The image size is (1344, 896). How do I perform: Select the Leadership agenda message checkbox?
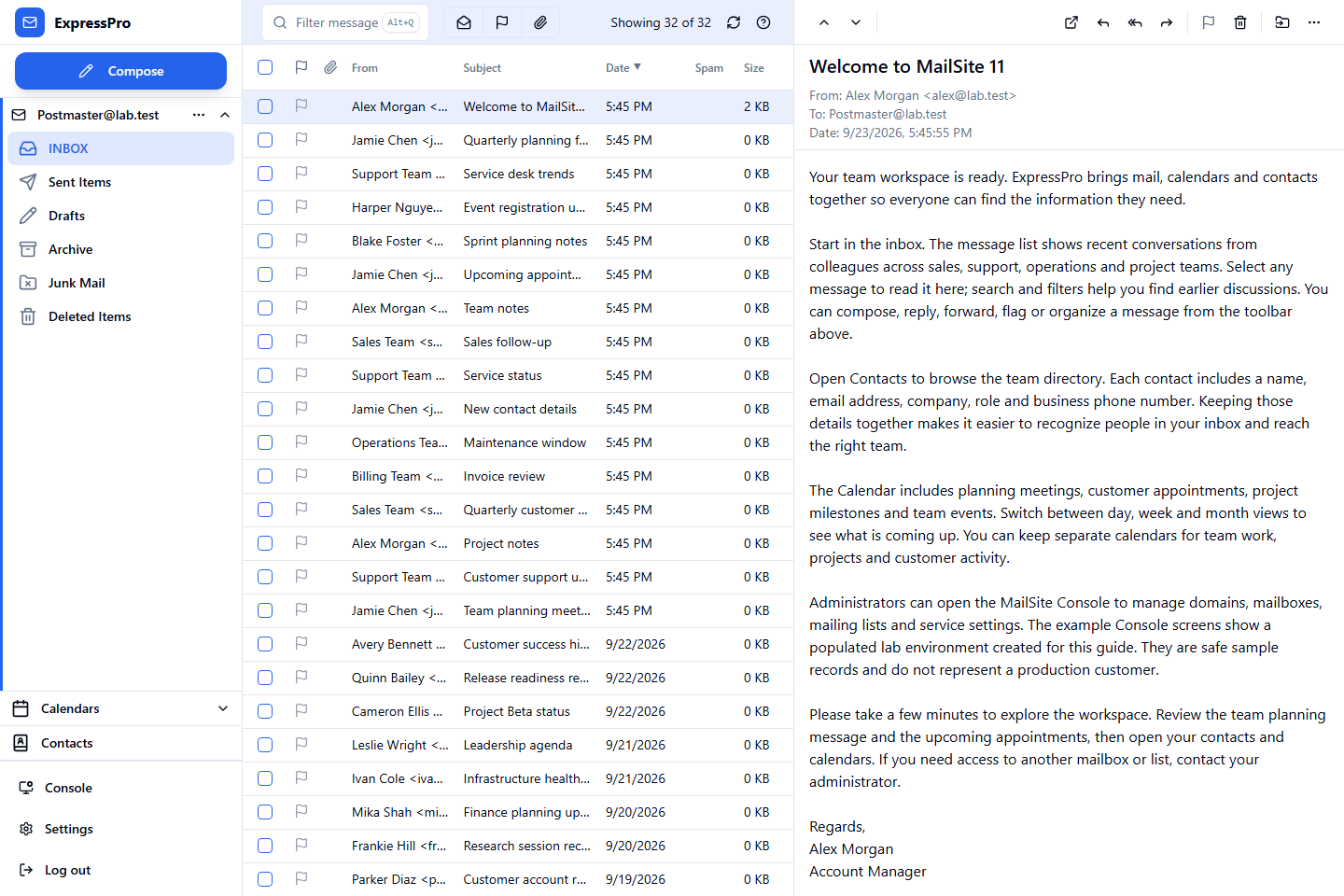[265, 745]
